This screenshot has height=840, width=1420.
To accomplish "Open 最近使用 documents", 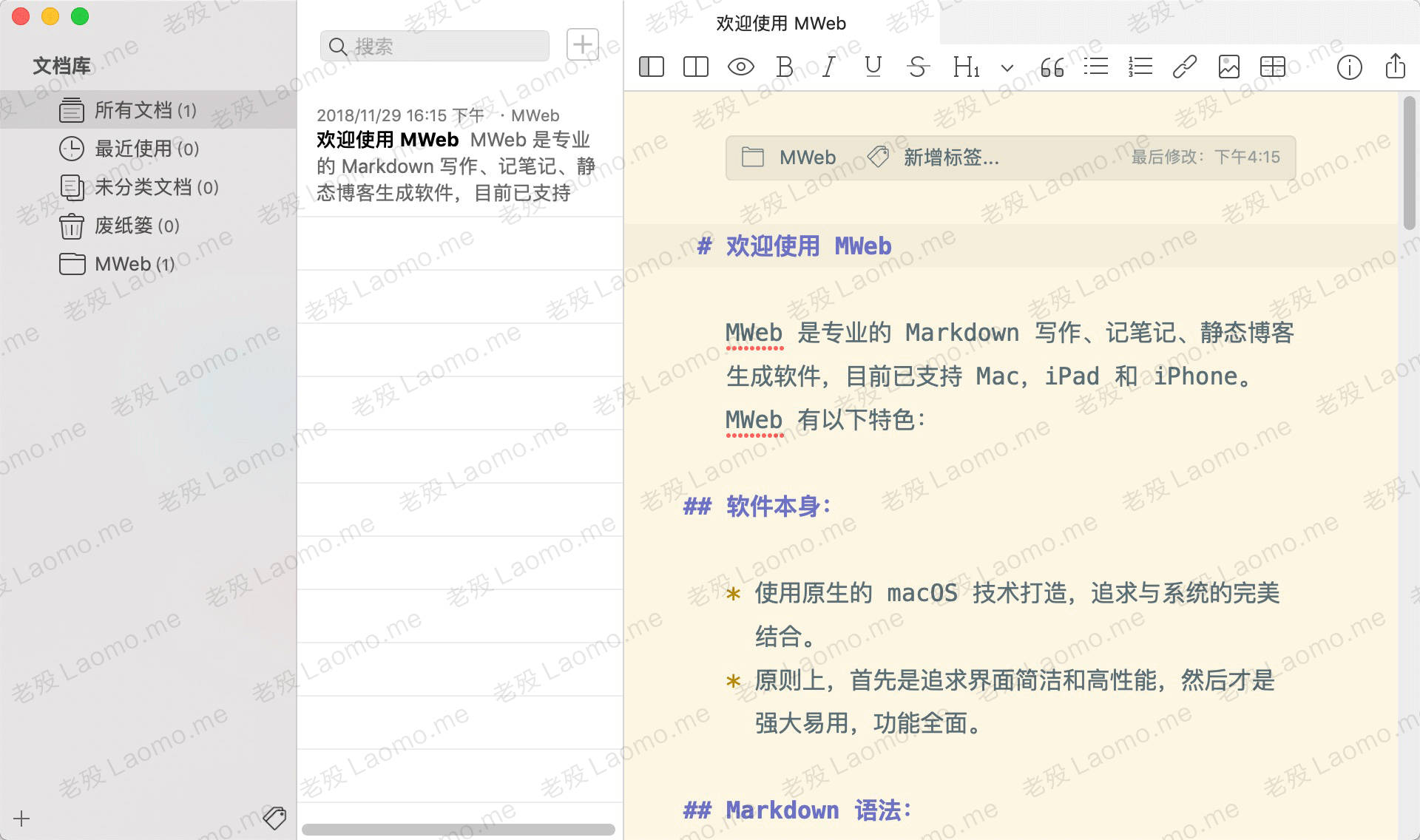I will pos(148,149).
